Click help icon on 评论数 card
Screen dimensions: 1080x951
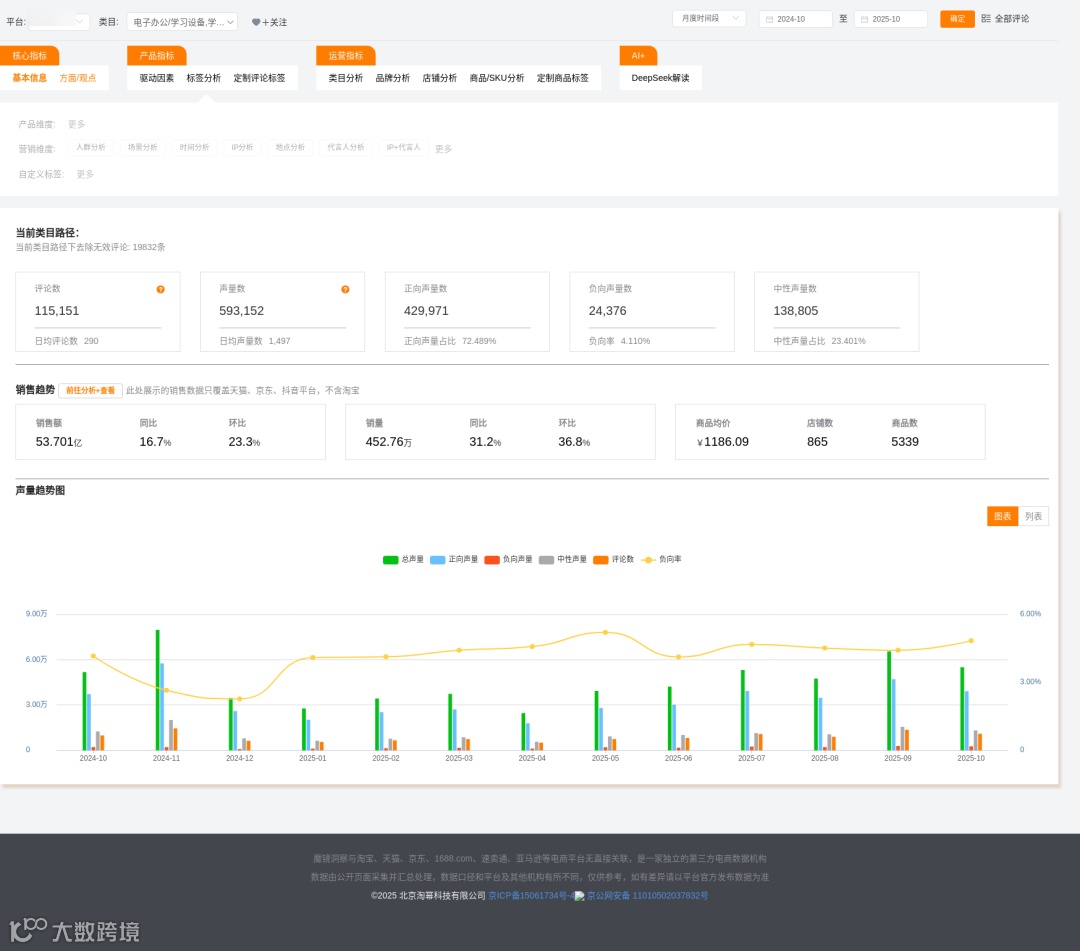point(160,289)
